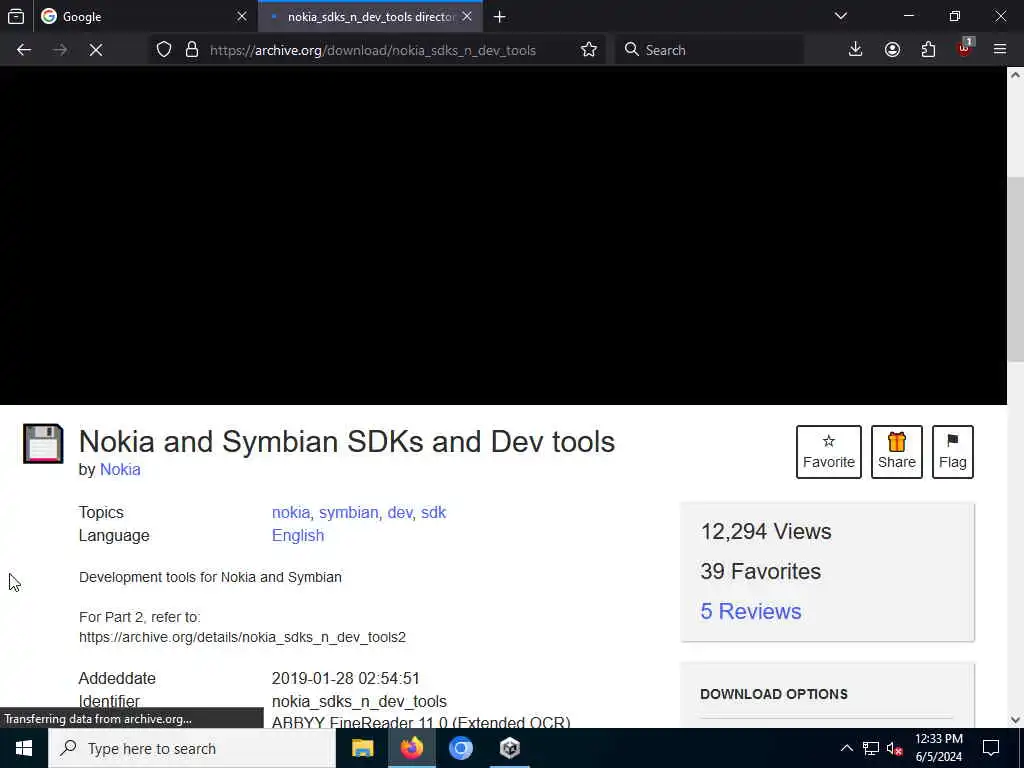Click the taskbar Type here to search box
Viewport: 1024px width, 768px height.
(192, 748)
